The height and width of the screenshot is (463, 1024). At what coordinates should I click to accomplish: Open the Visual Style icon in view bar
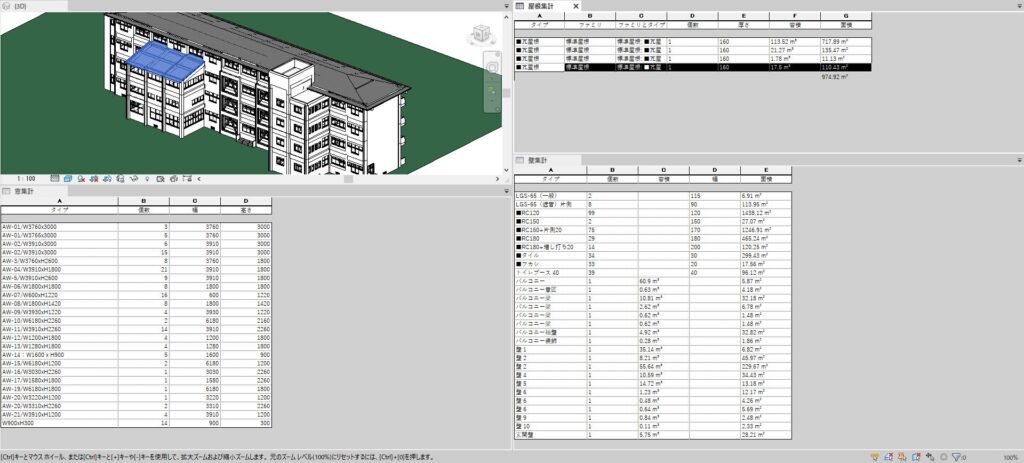point(65,178)
